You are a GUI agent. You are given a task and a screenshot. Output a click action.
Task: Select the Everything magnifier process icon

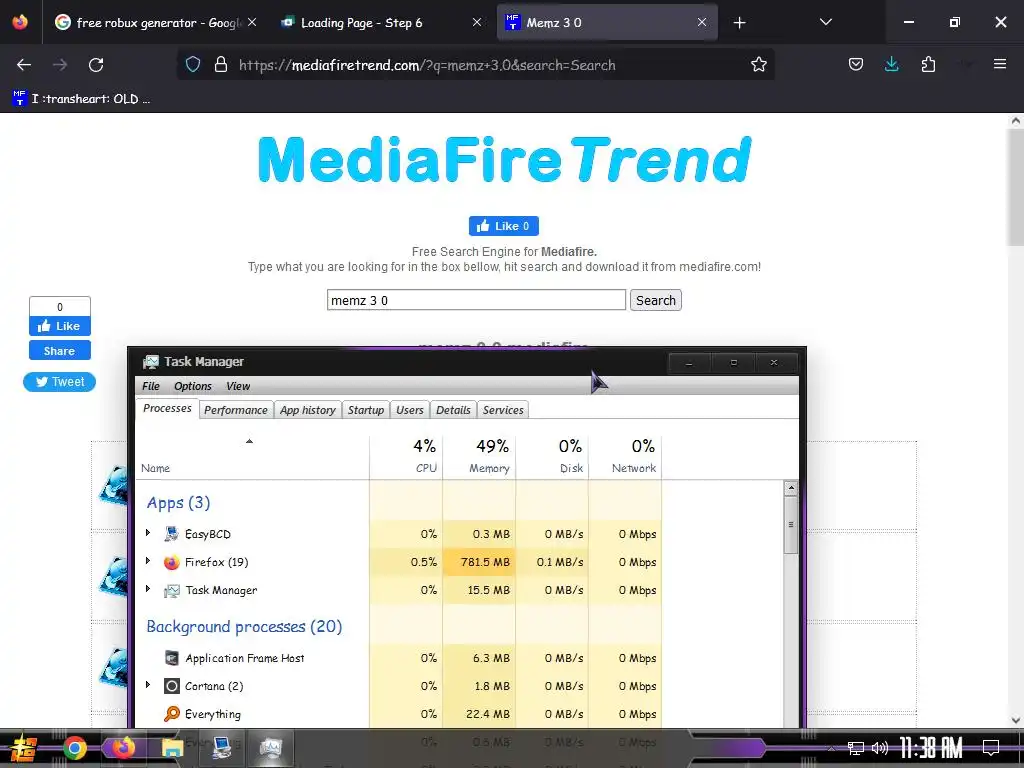pos(171,714)
